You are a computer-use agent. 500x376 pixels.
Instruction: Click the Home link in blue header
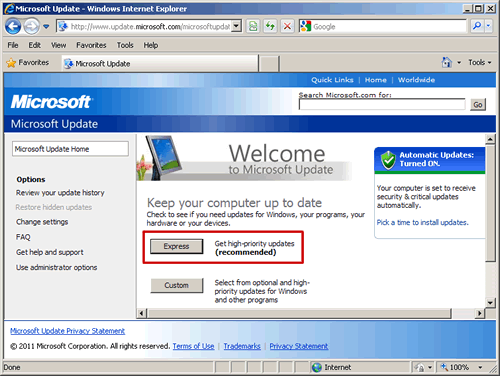click(x=376, y=80)
